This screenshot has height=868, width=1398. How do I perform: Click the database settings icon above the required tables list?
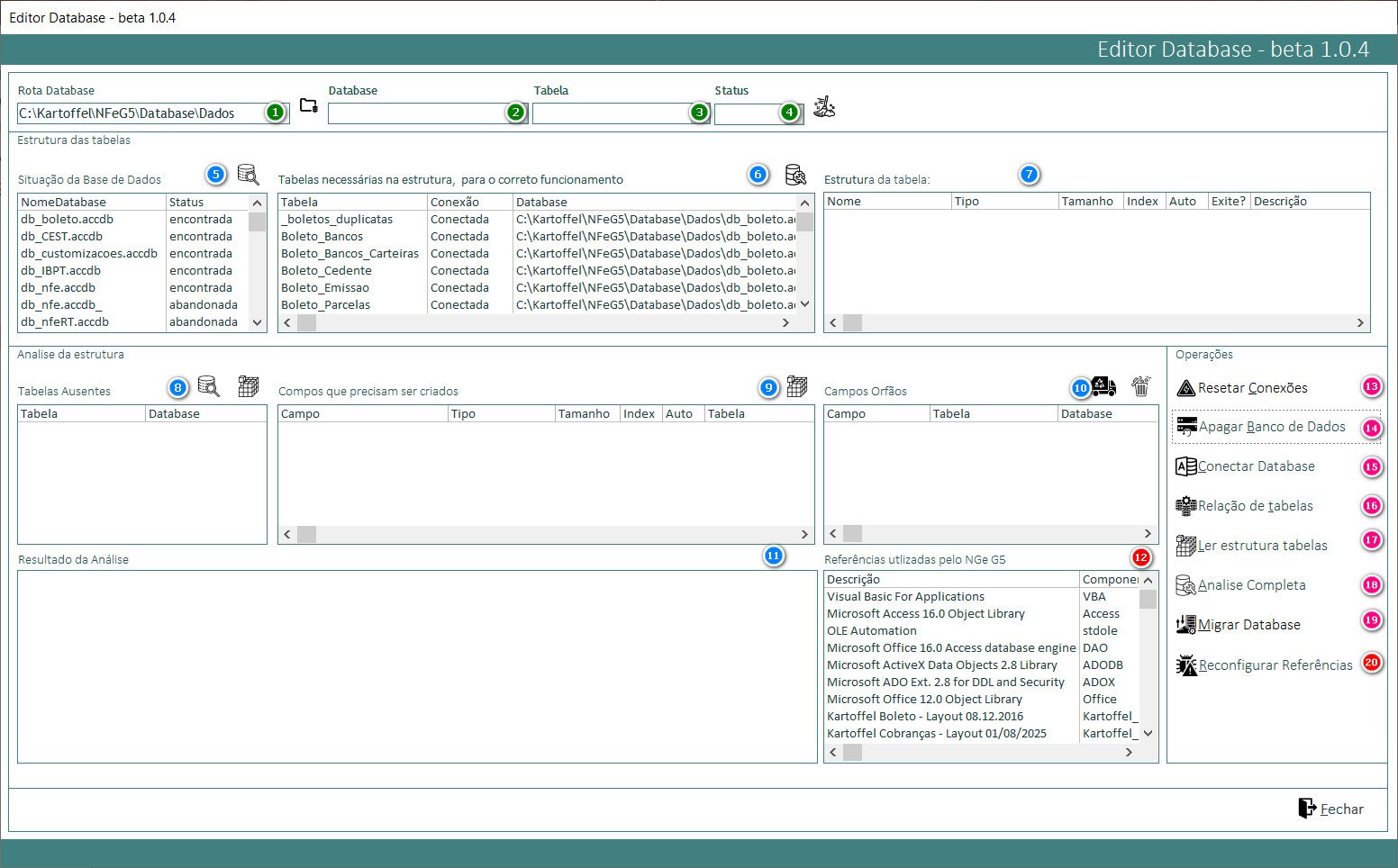[x=795, y=174]
